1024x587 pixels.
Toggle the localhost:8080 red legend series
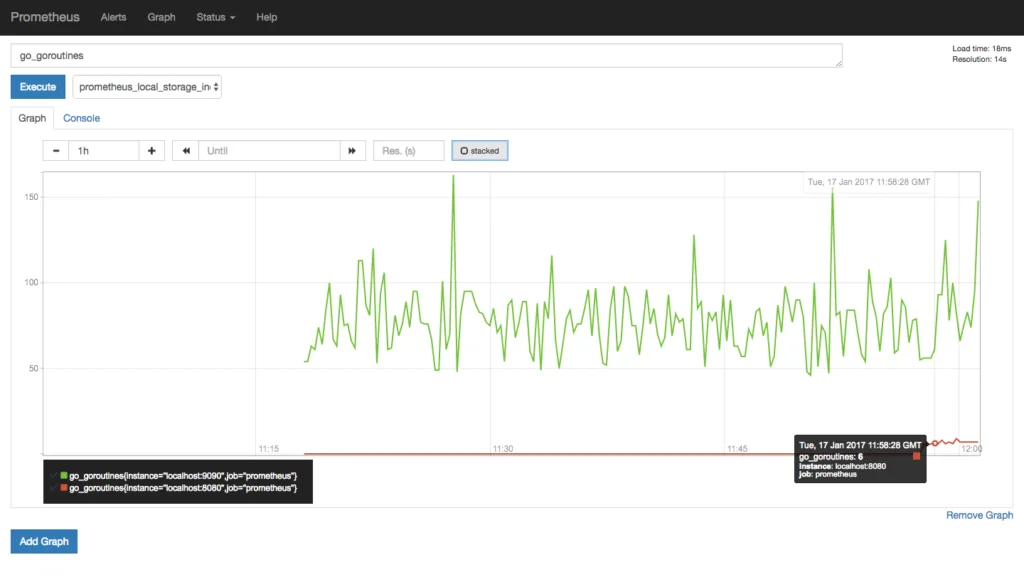click(63, 488)
